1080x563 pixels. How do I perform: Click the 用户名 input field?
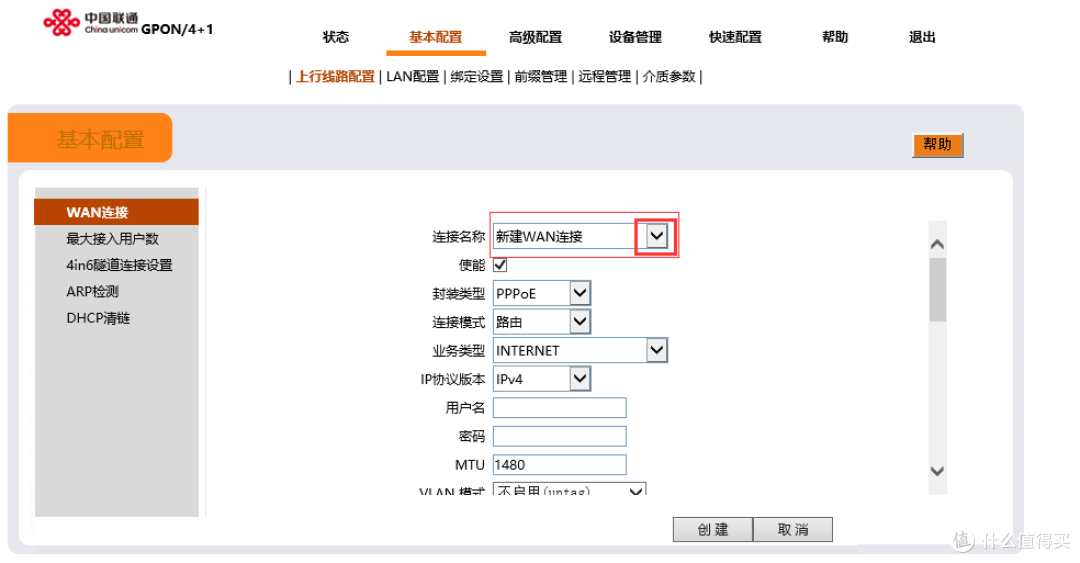[x=559, y=408]
